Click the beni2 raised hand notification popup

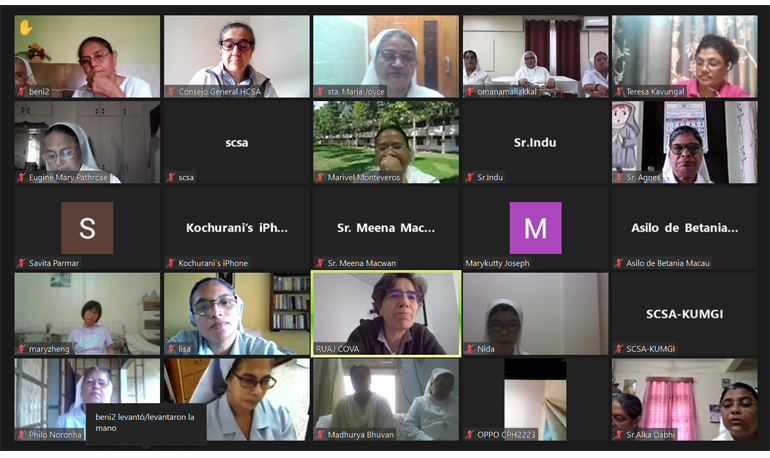[146, 423]
